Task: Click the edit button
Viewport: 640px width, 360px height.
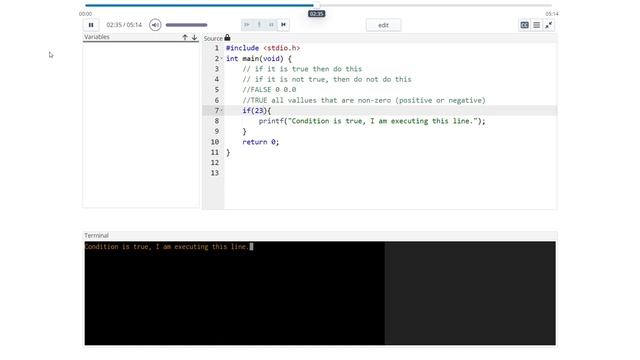Action: tap(383, 25)
